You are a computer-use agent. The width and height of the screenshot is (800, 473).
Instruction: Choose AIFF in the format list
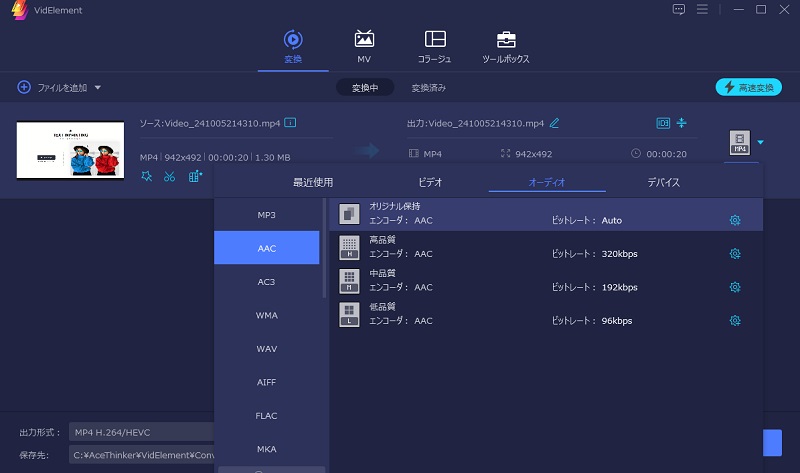pos(266,382)
